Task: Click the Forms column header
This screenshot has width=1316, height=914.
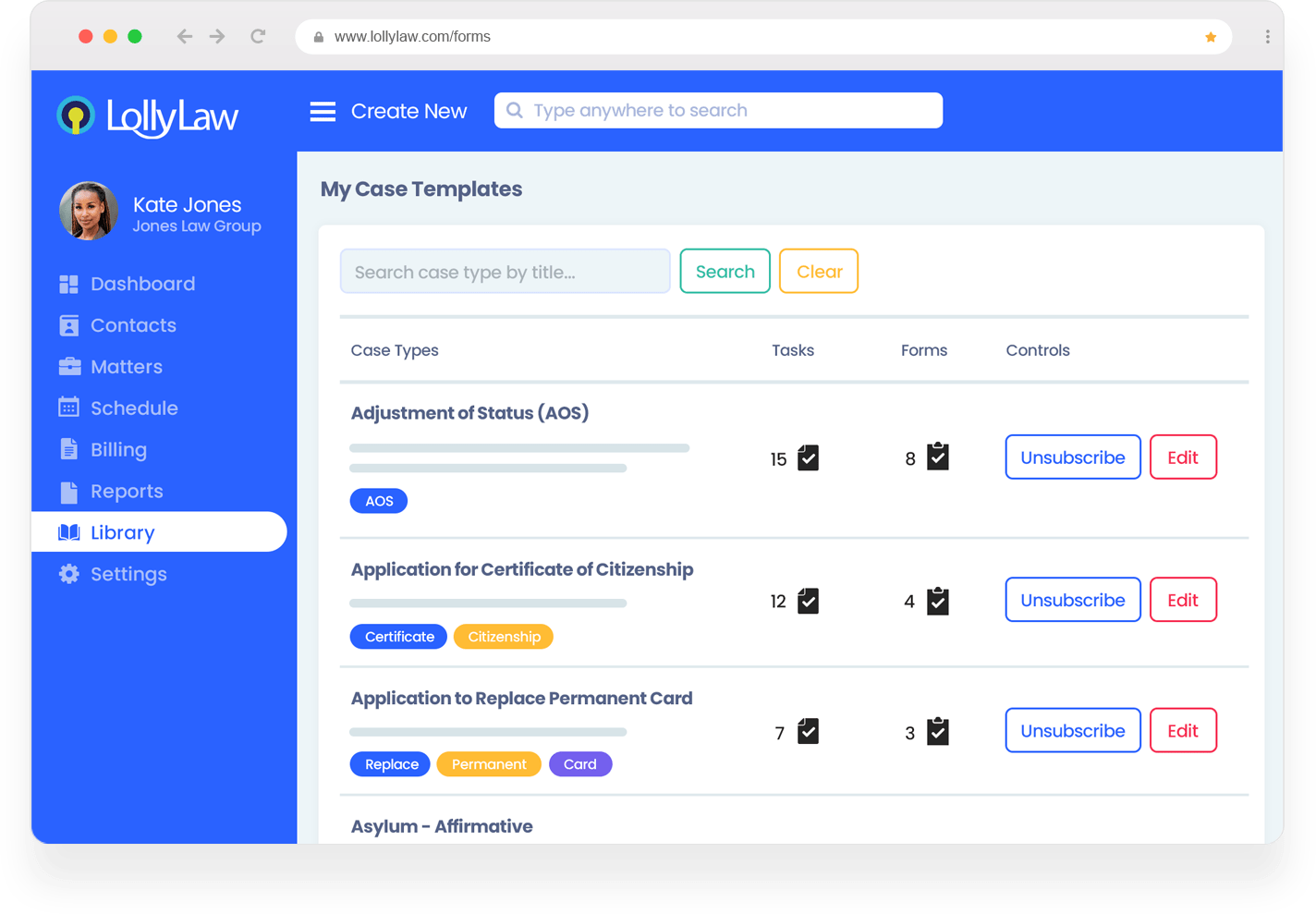Action: [924, 350]
